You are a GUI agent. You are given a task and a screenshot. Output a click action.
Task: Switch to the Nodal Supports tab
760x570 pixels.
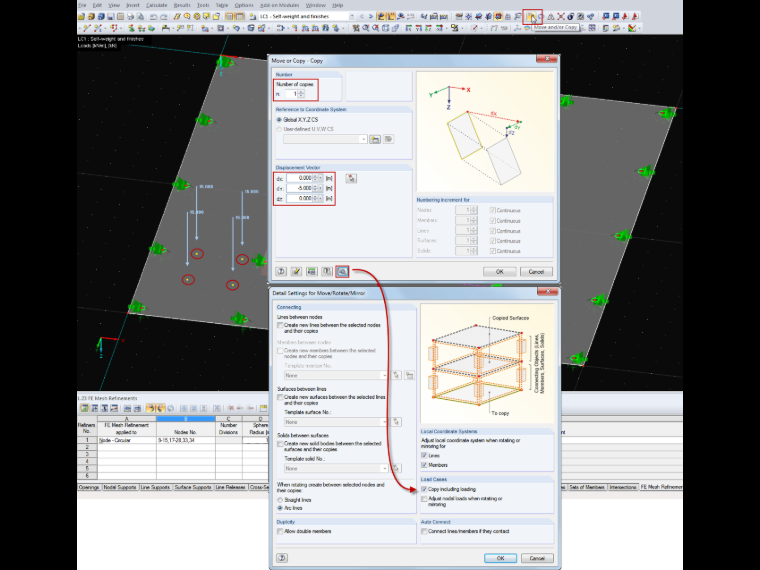(x=120, y=487)
